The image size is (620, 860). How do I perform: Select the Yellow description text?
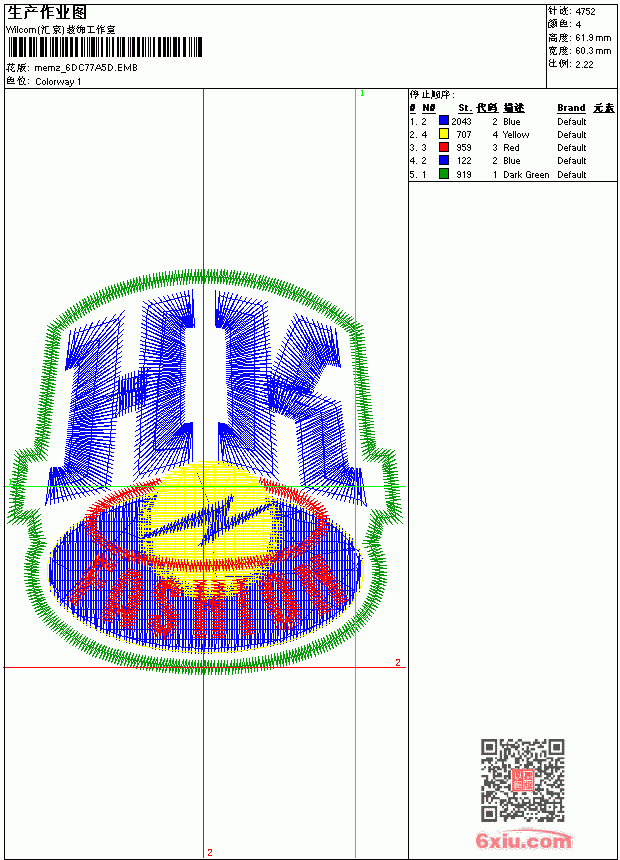516,134
